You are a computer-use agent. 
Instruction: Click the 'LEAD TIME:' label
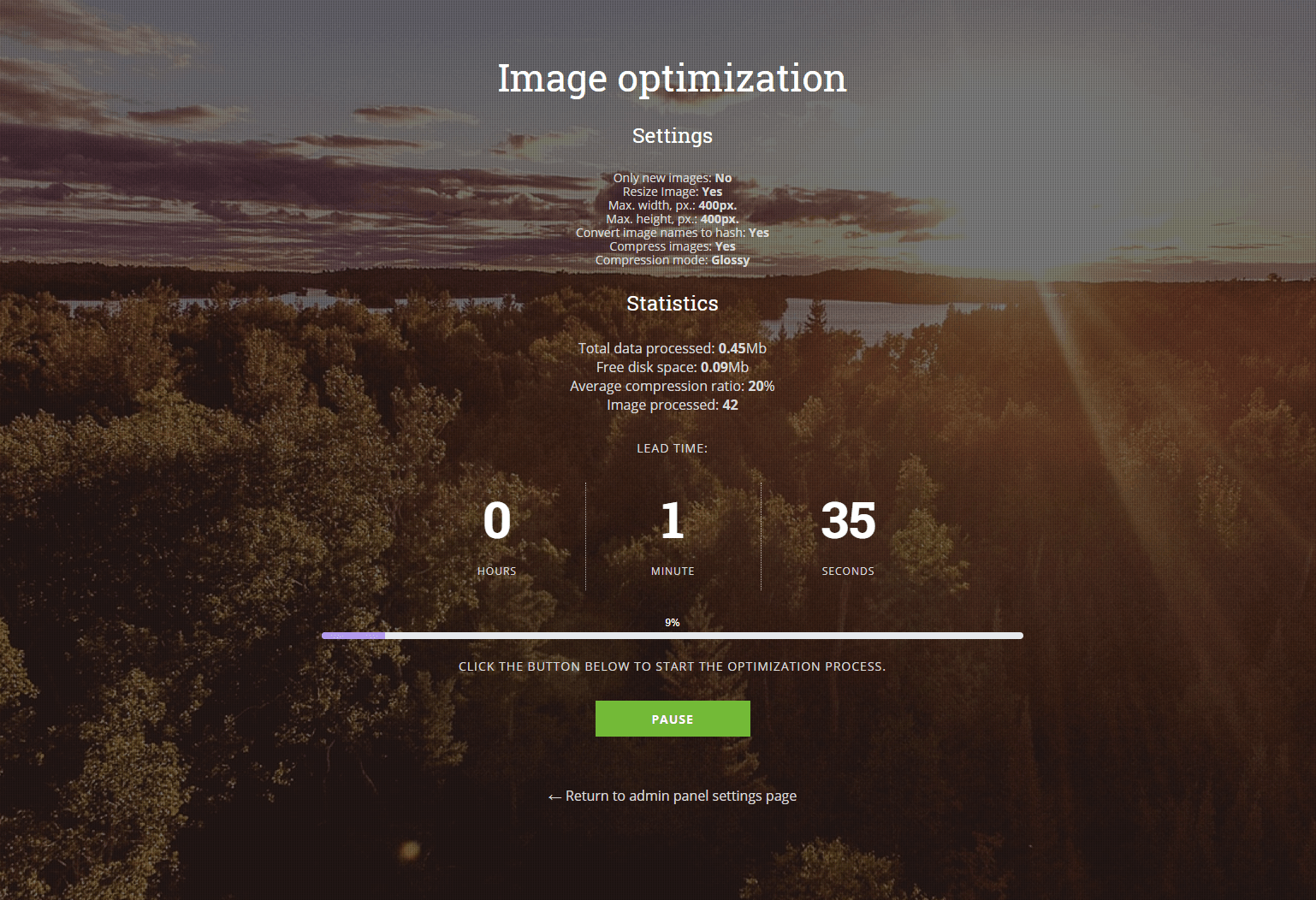tap(673, 448)
